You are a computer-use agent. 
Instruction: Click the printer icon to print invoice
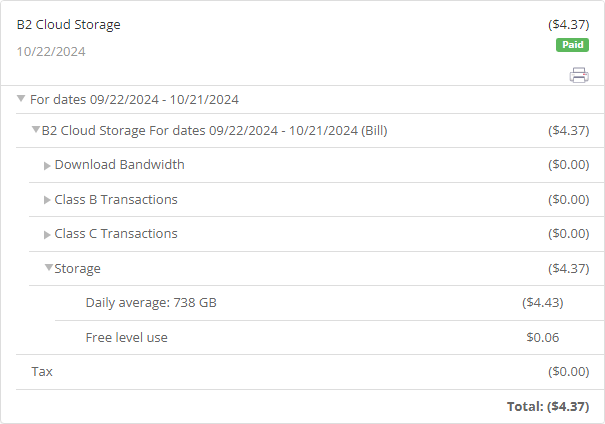(x=579, y=75)
